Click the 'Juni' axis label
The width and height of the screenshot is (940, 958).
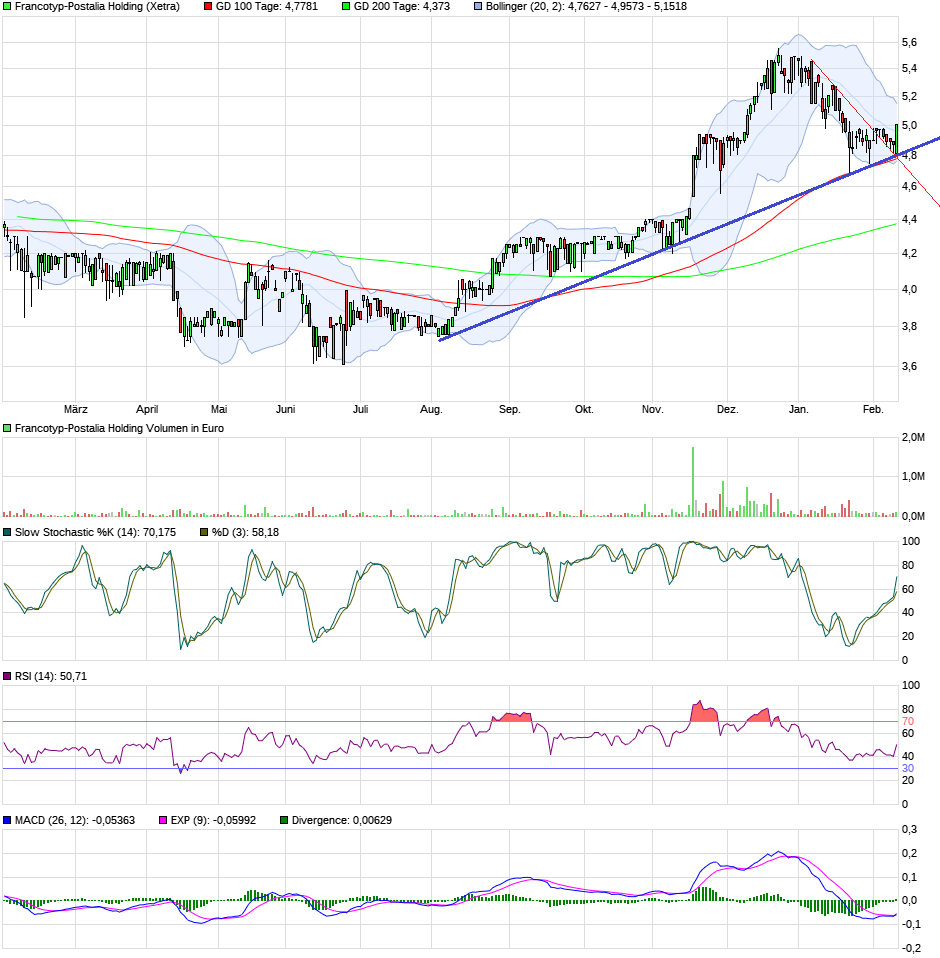point(285,409)
